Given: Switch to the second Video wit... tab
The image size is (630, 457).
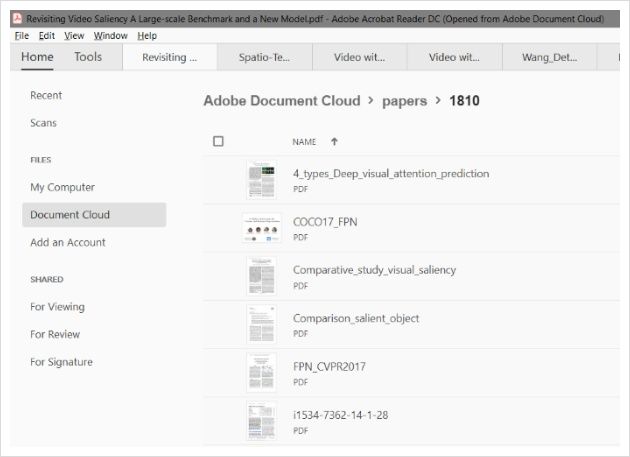Looking at the screenshot, I should click(x=454, y=57).
